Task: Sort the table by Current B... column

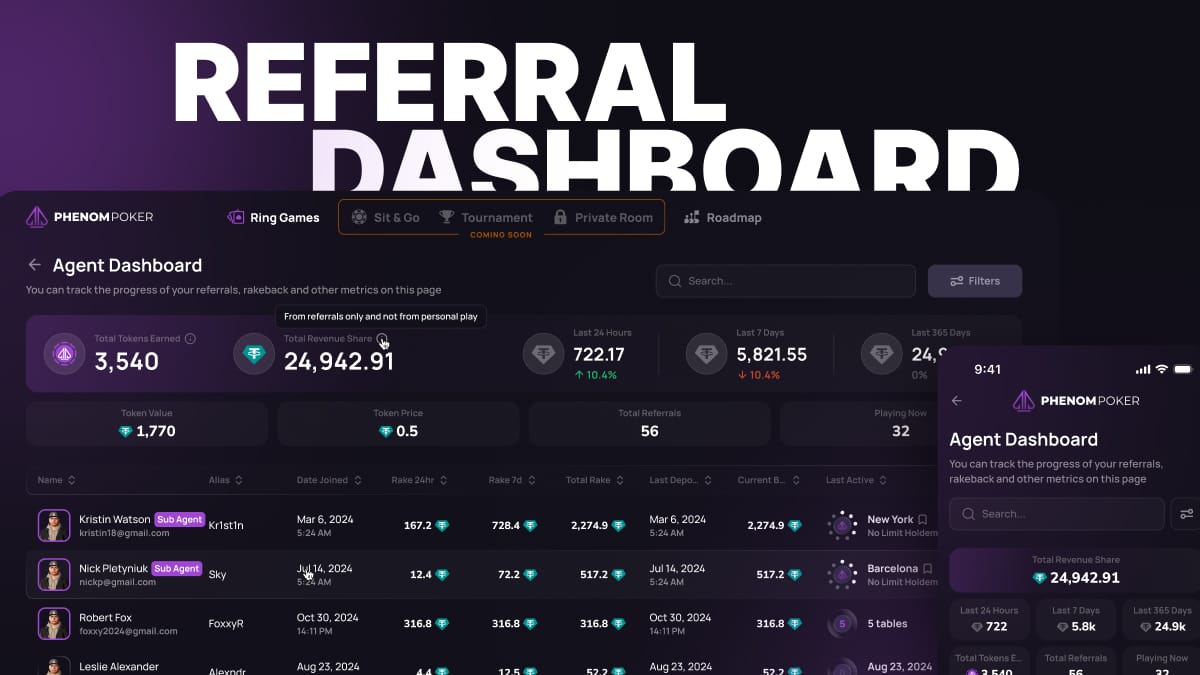Action: click(769, 480)
